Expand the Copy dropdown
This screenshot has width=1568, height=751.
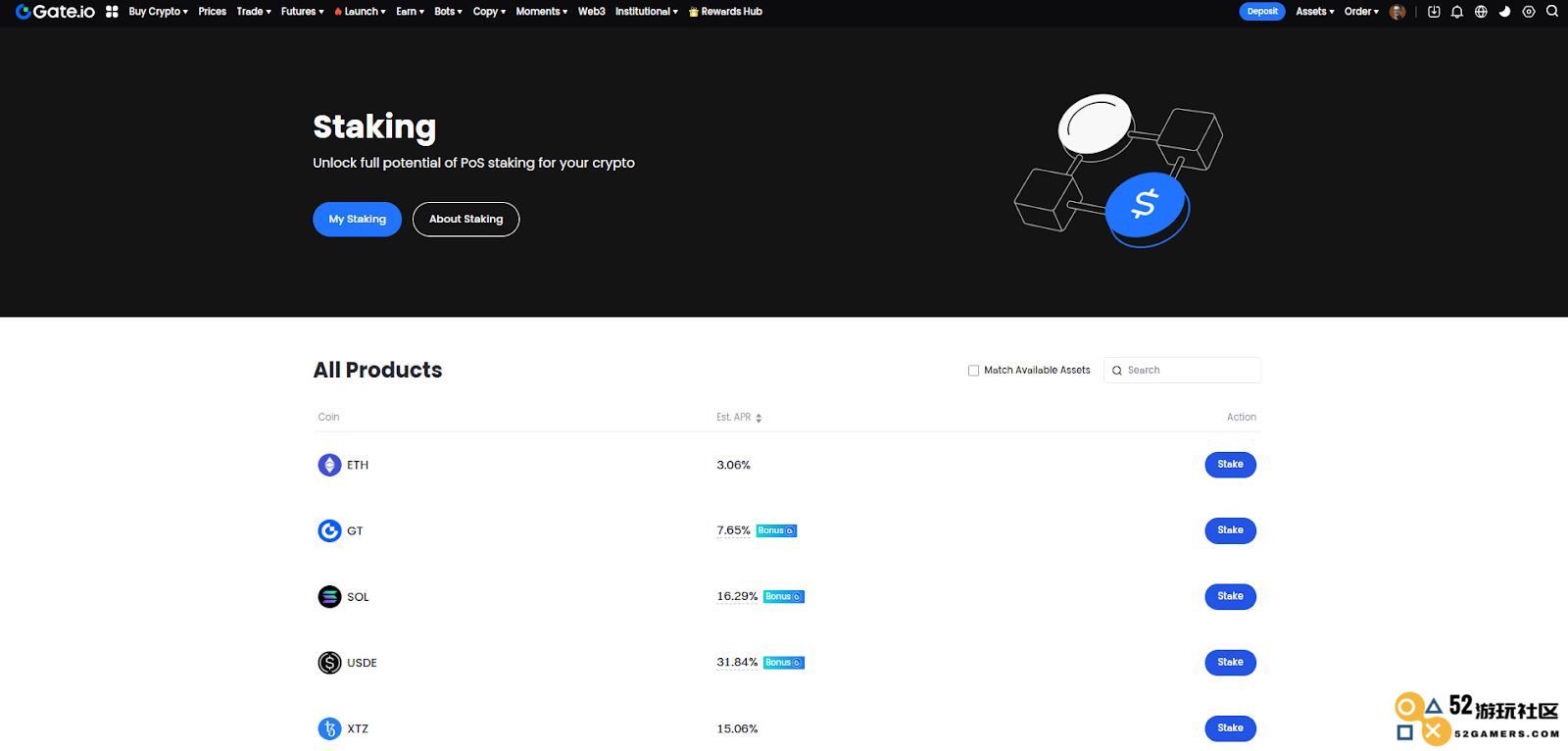[489, 12]
